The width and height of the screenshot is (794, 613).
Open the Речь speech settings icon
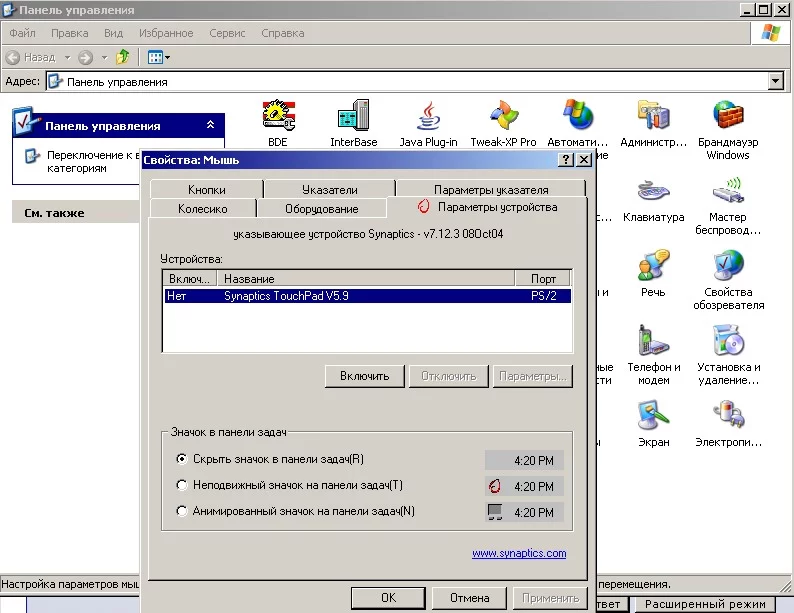pos(653,273)
